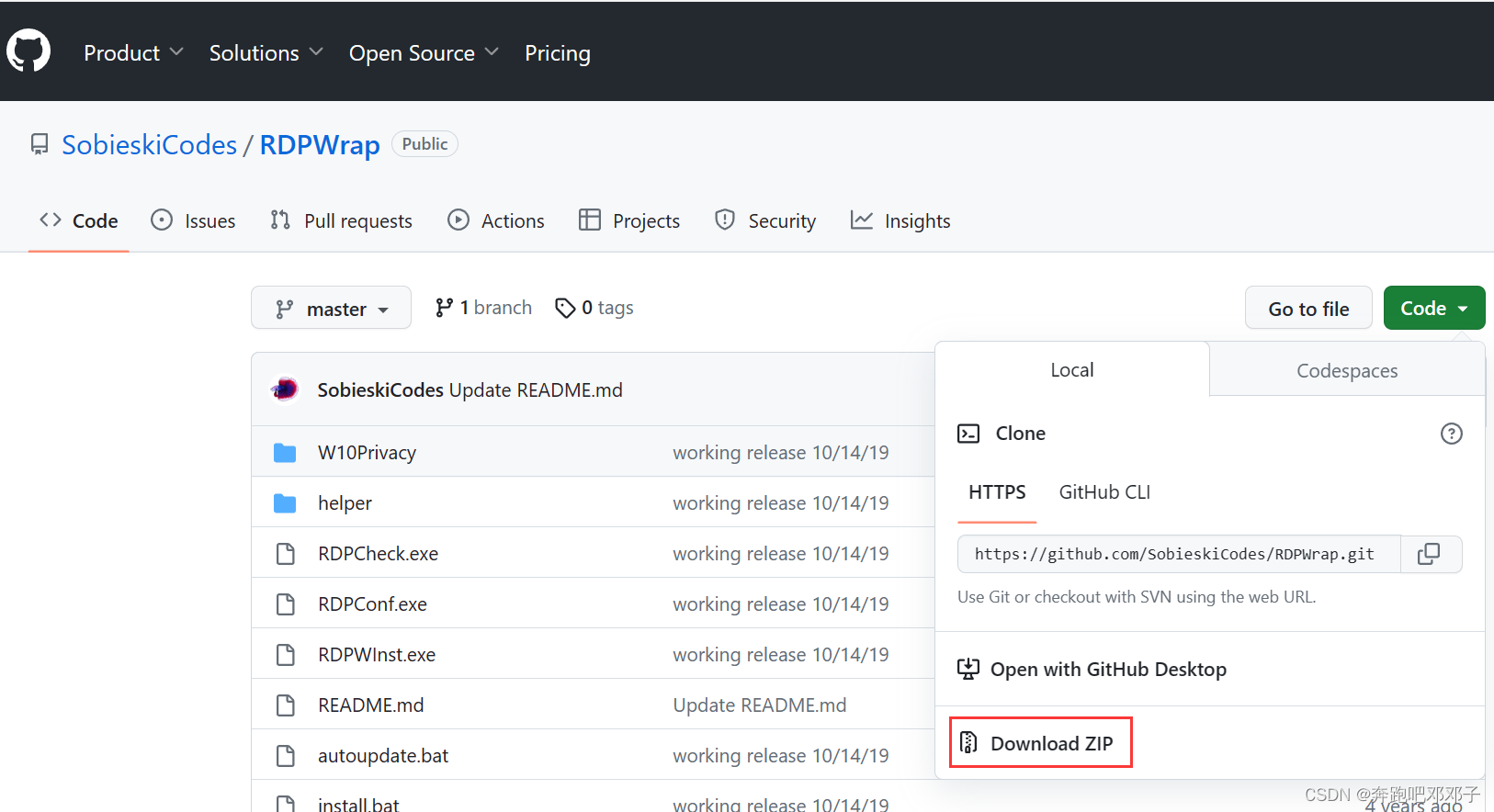This screenshot has width=1494, height=812.
Task: Open the W10Privacy folder
Action: (367, 453)
